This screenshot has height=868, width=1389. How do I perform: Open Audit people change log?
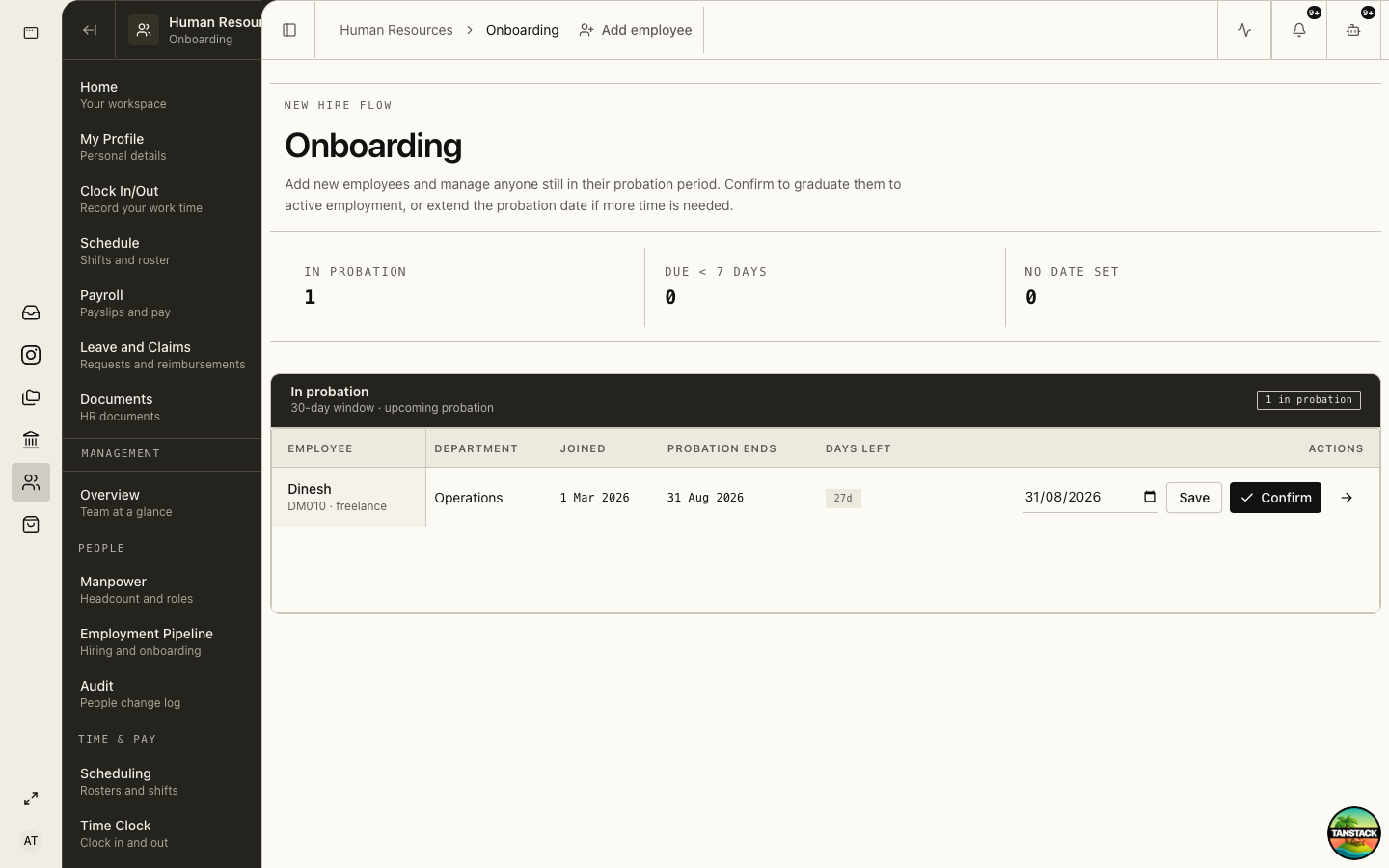[x=162, y=693]
